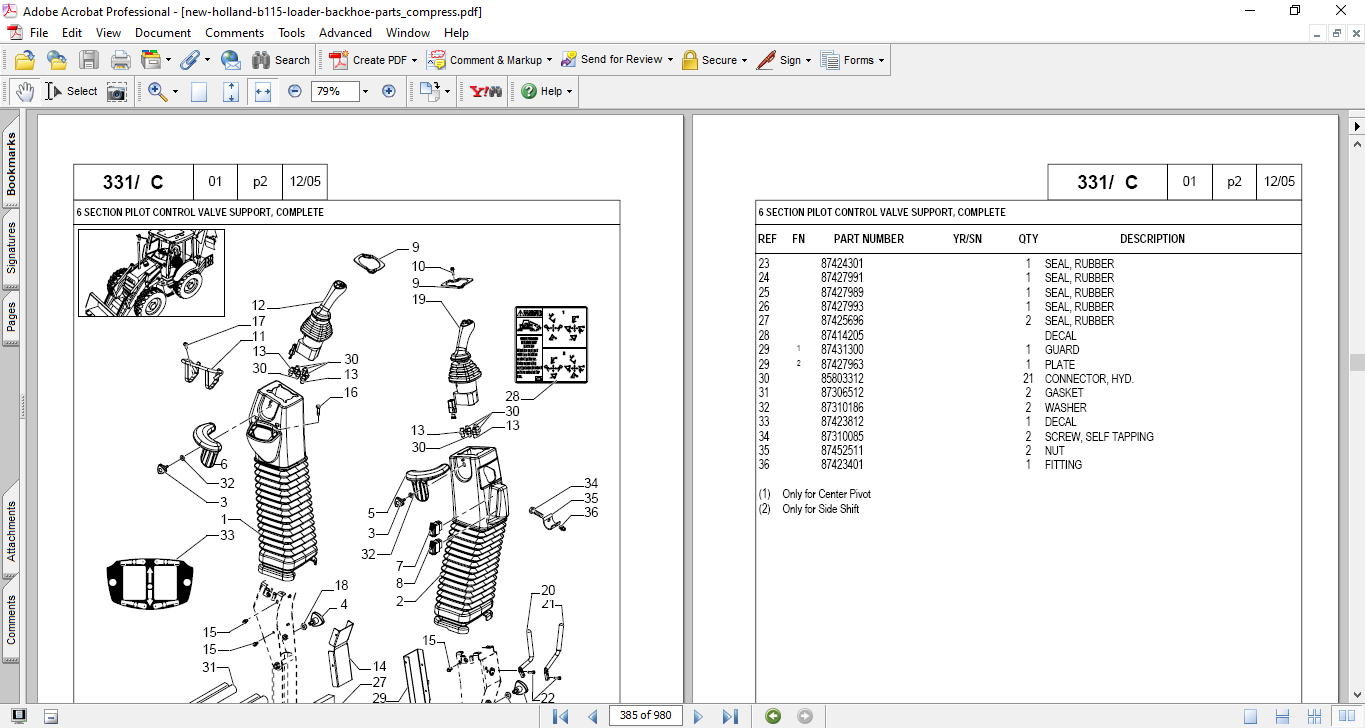Open the zoom percentage dropdown arrow

pos(365,91)
